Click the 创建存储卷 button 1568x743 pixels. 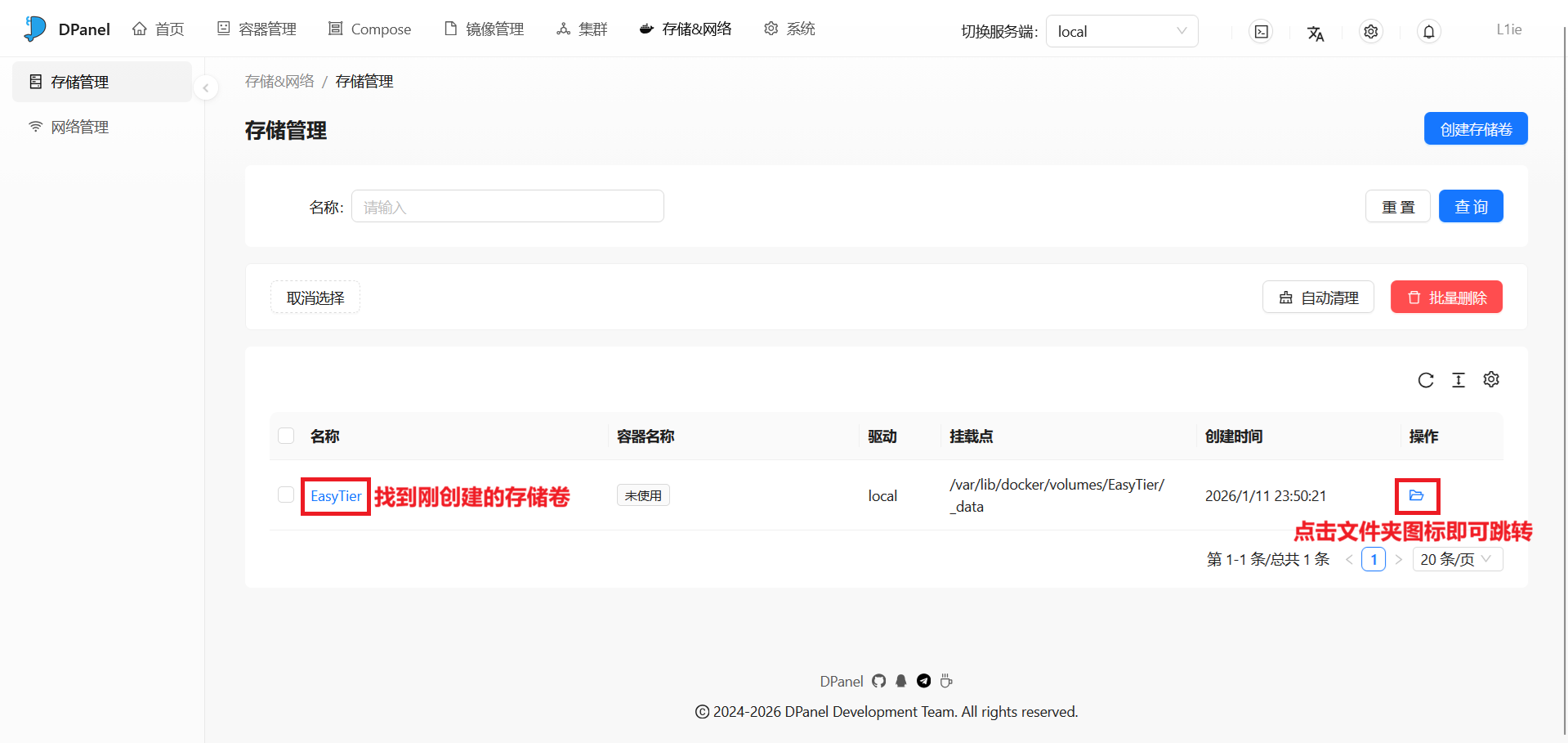1476,128
